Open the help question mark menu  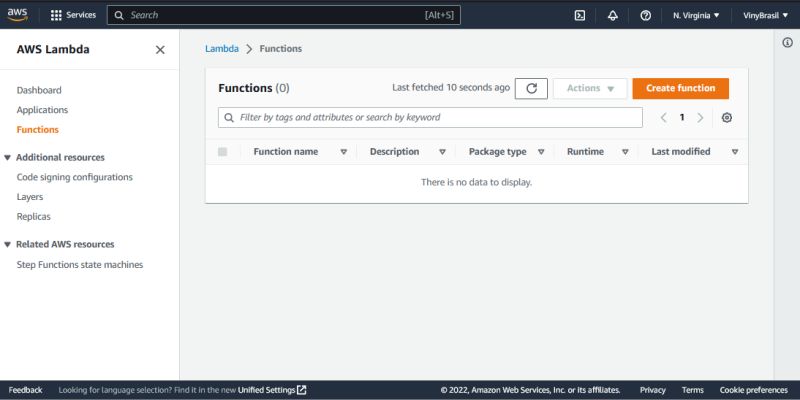pos(645,15)
